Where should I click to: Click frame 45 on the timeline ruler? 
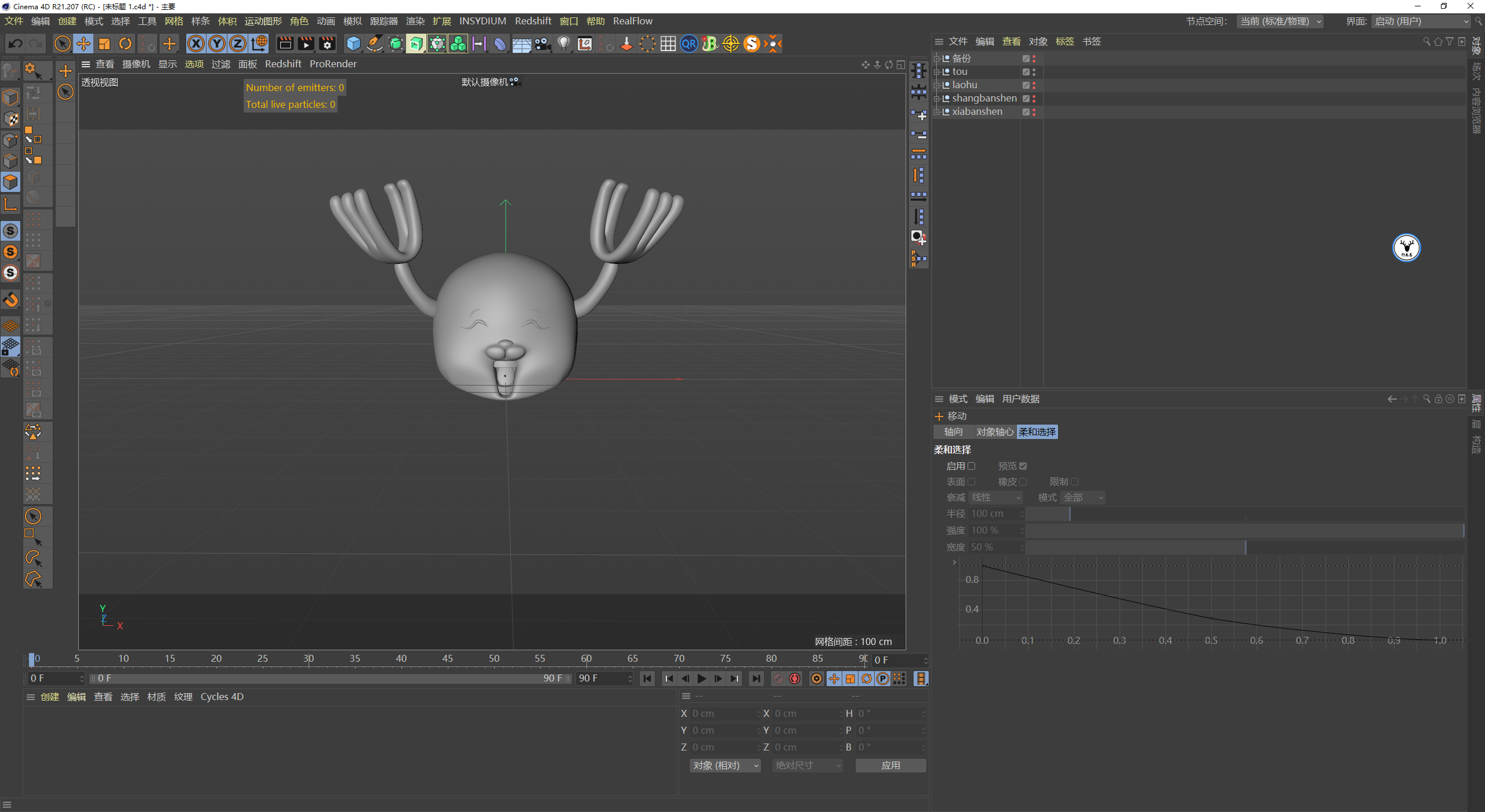click(447, 659)
